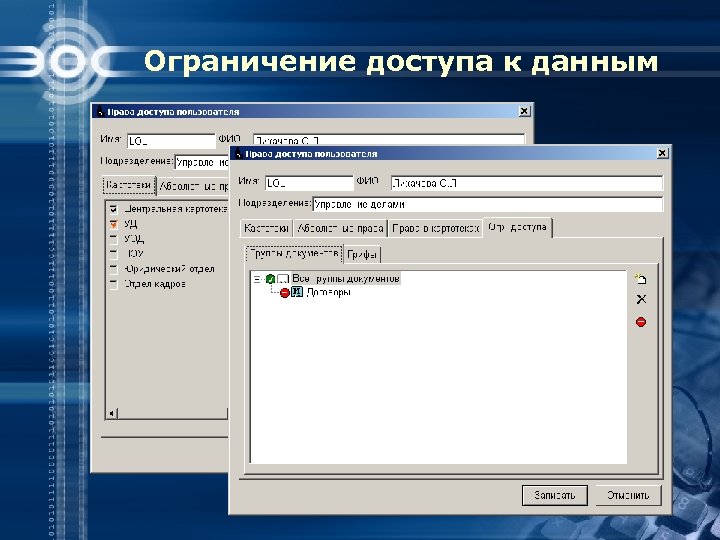Close the back 'Права доступа пользователя' window
Image resolution: width=720 pixels, height=540 pixels.
click(524, 111)
